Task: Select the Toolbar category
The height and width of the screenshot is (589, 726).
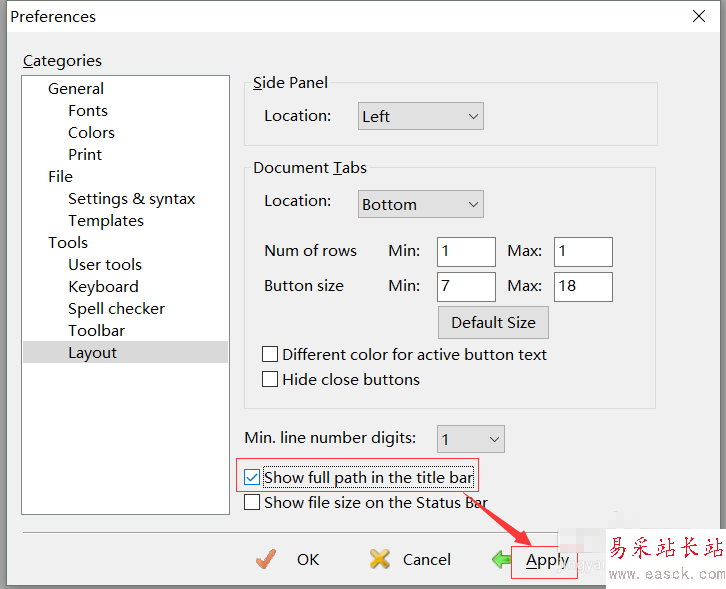Action: [x=96, y=331]
